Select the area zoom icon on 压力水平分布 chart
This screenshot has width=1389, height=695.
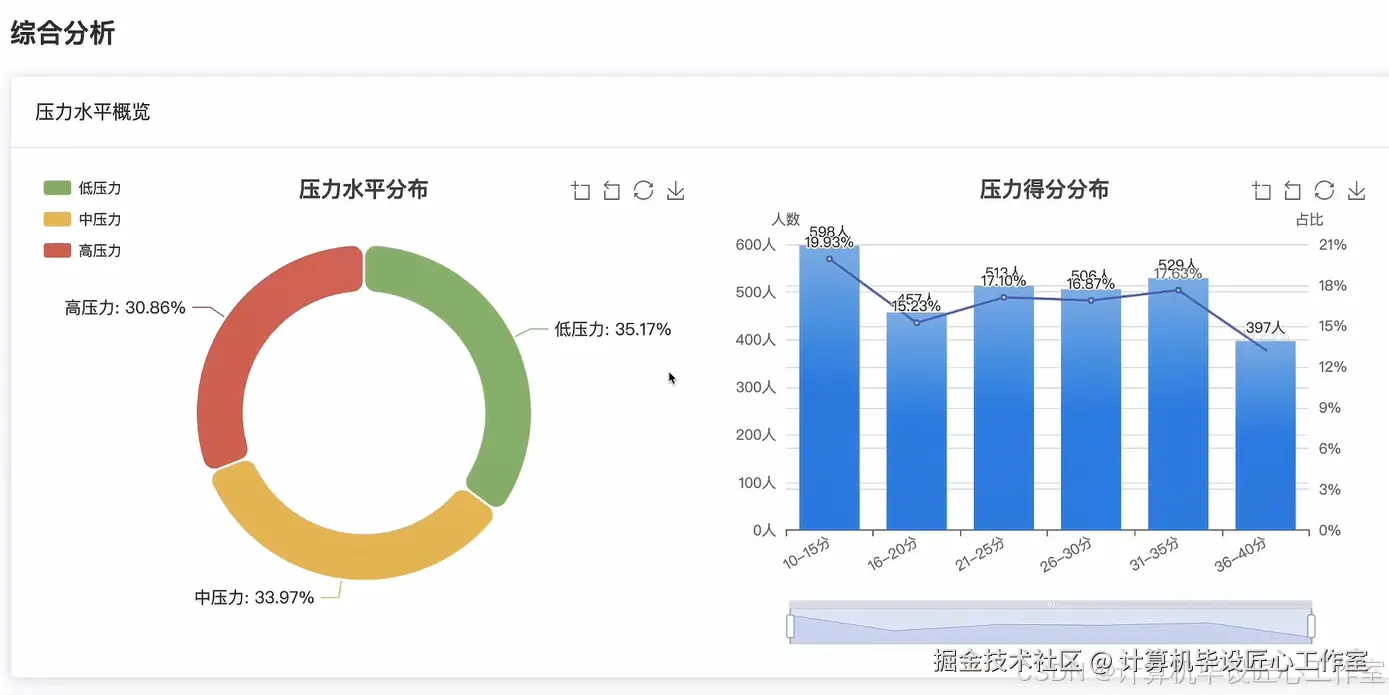[580, 190]
